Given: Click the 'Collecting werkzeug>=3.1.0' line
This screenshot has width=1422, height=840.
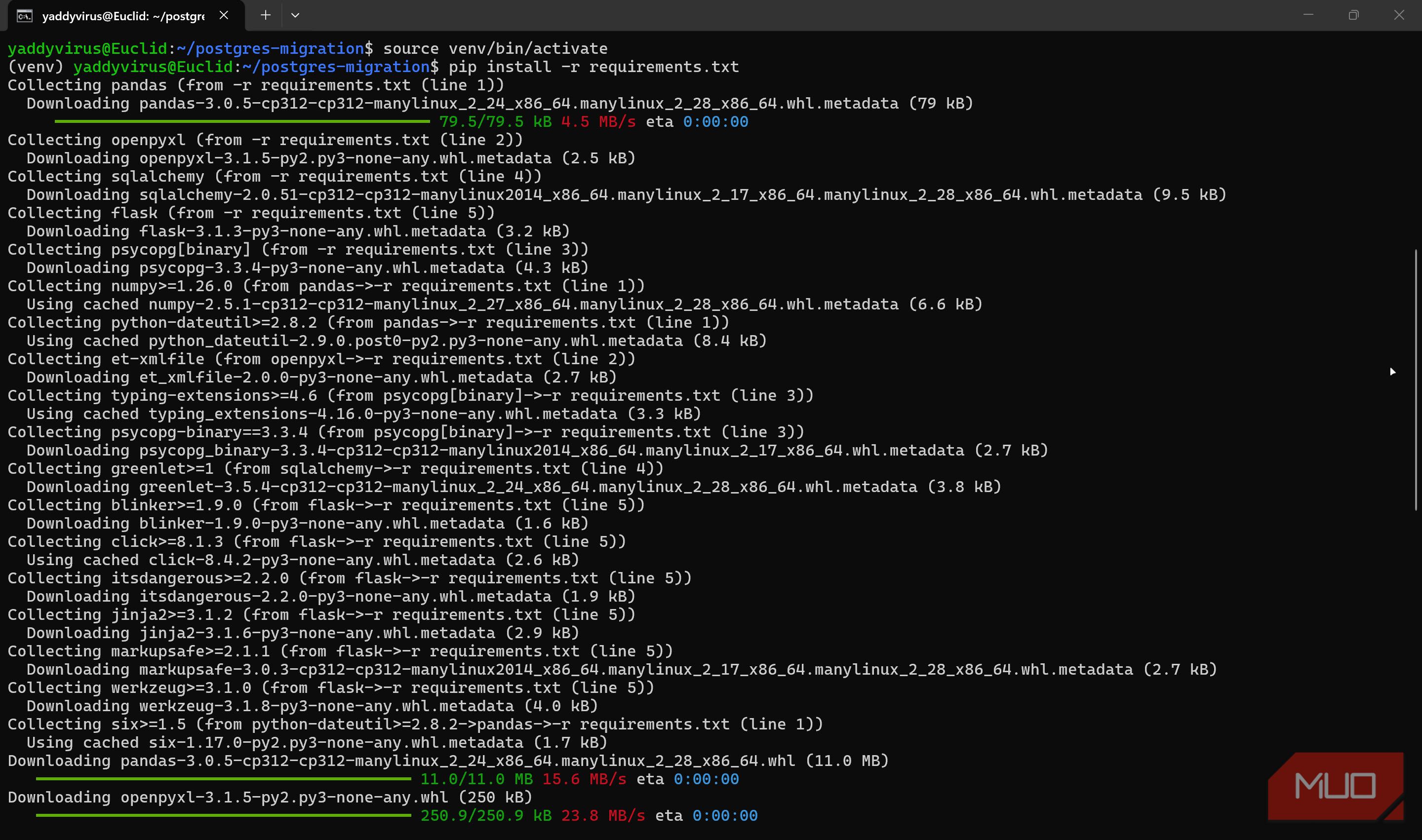Looking at the screenshot, I should (331, 687).
